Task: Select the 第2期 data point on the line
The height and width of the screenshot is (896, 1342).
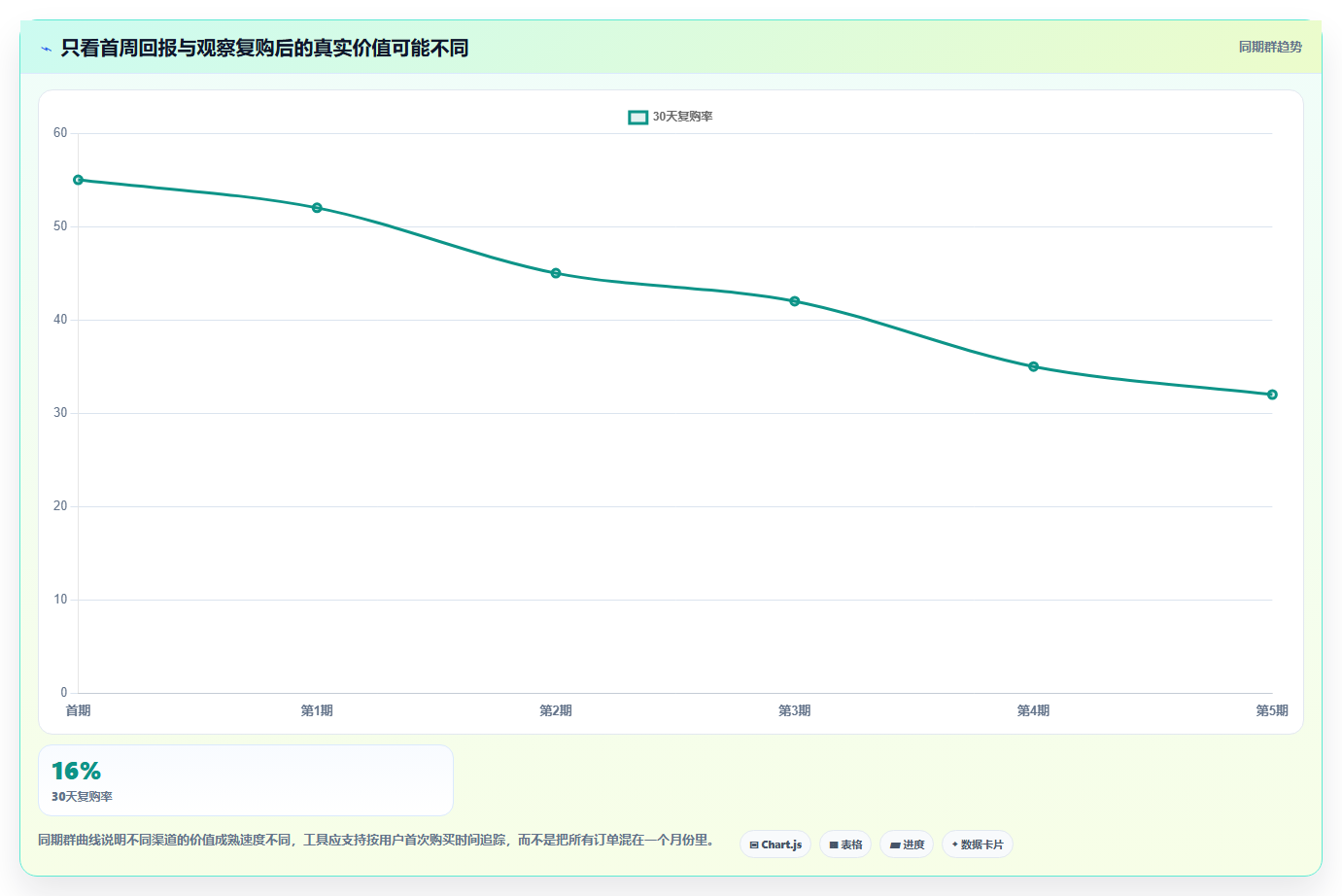Action: pos(556,273)
